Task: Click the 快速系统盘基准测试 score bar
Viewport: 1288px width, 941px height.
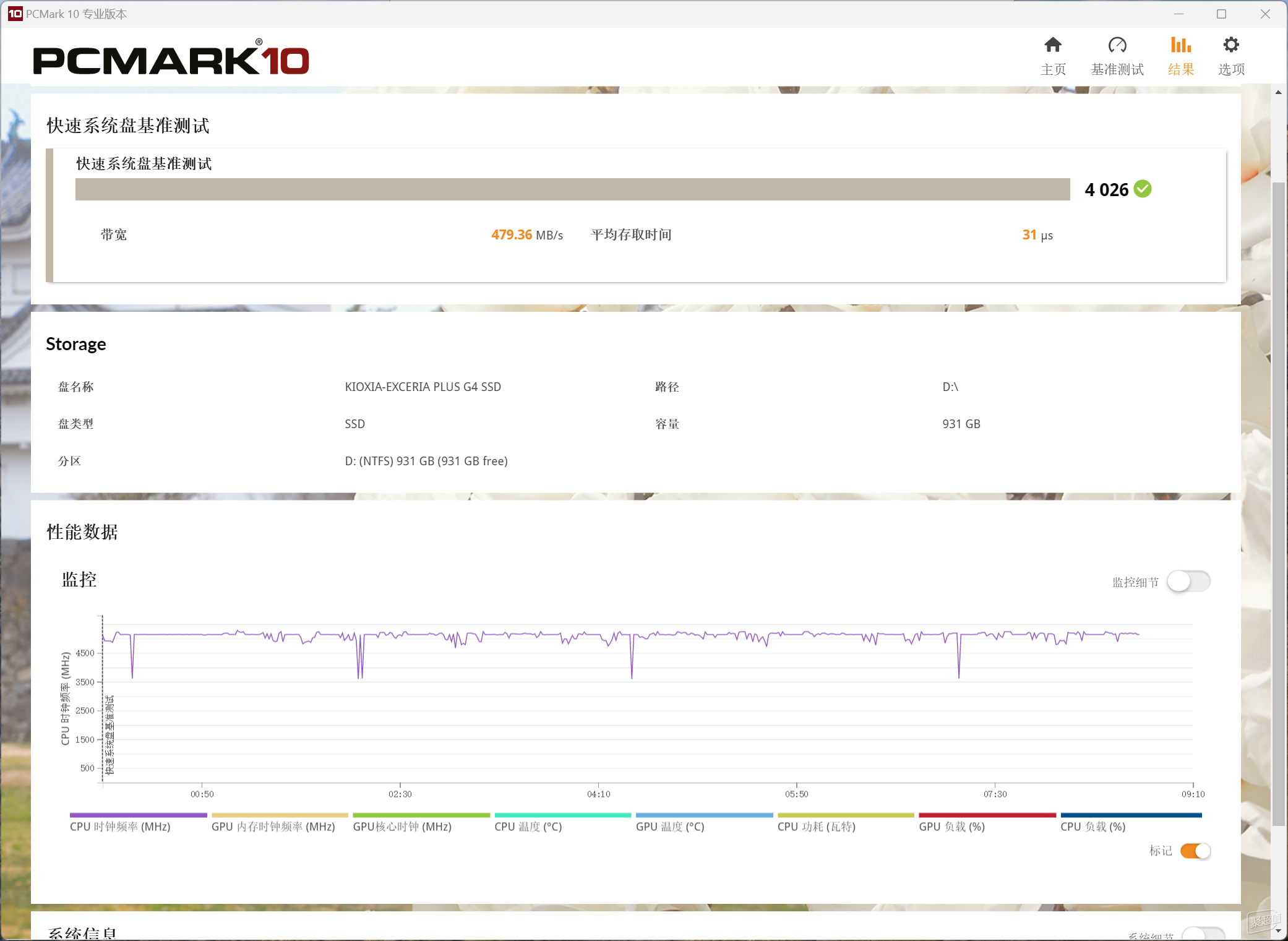Action: pos(572,189)
